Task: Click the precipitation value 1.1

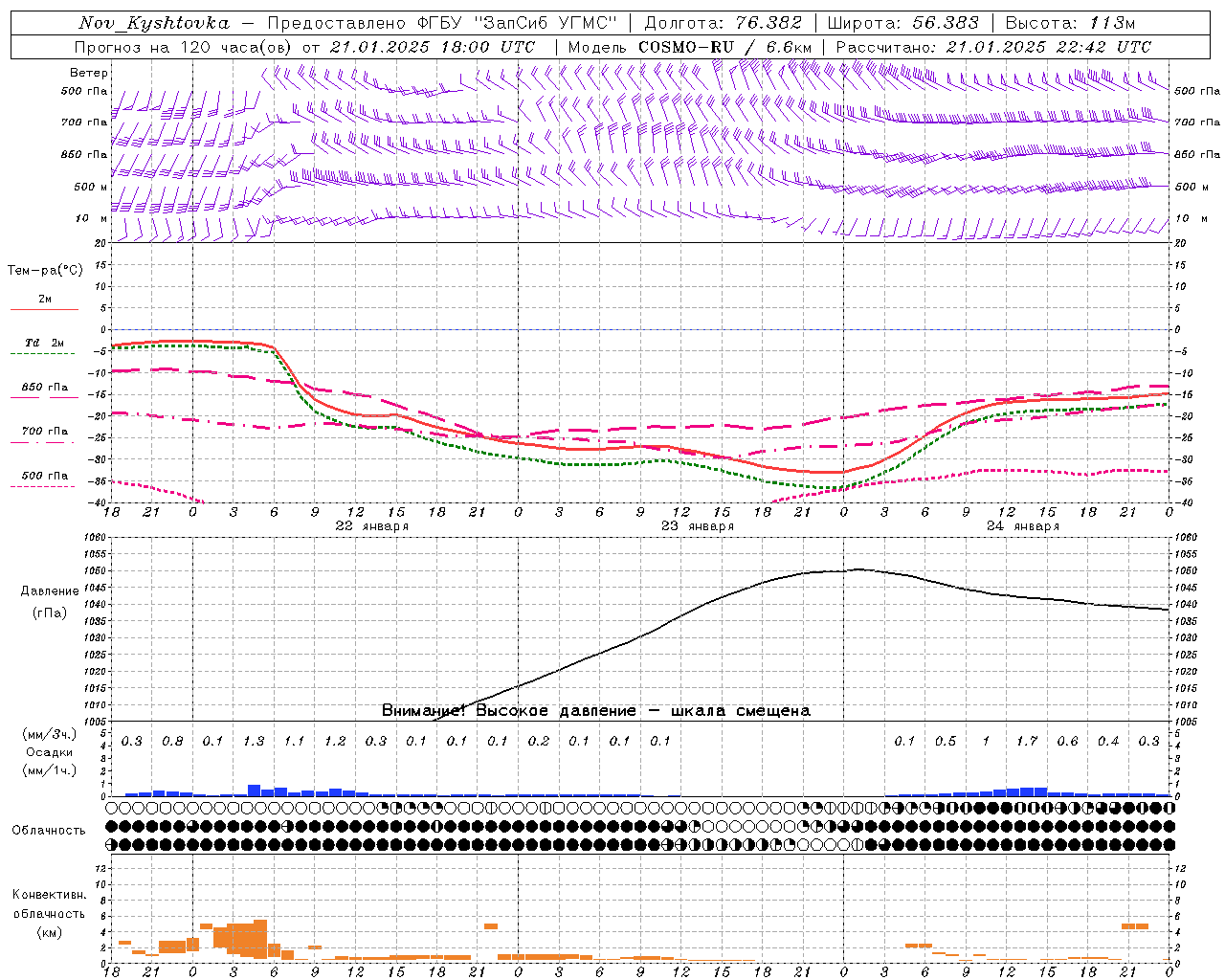Action: coord(294,742)
